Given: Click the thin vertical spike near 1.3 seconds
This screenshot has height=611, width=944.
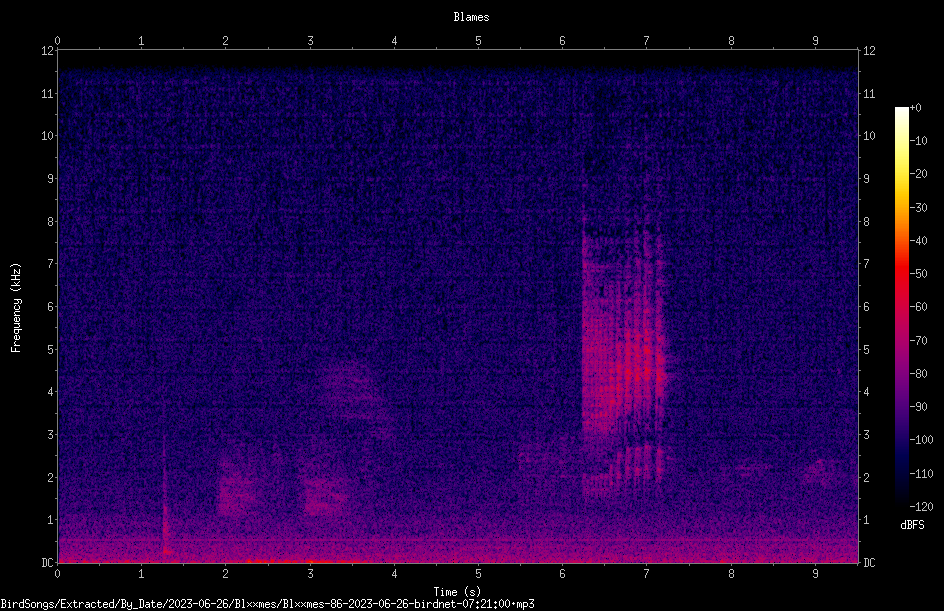Looking at the screenshot, I should 164,482.
